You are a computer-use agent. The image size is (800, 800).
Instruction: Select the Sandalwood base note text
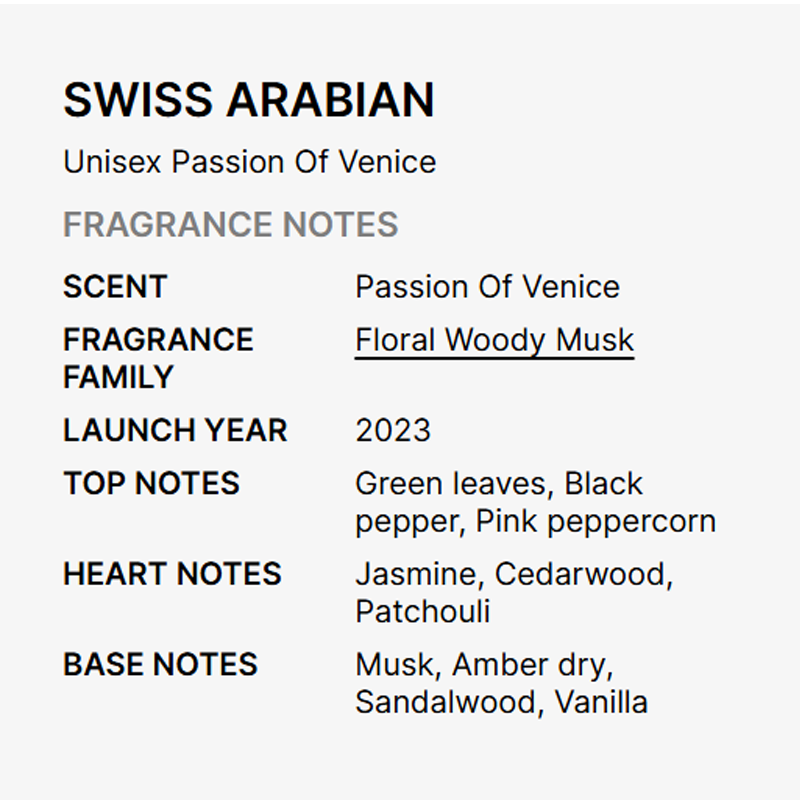point(445,702)
